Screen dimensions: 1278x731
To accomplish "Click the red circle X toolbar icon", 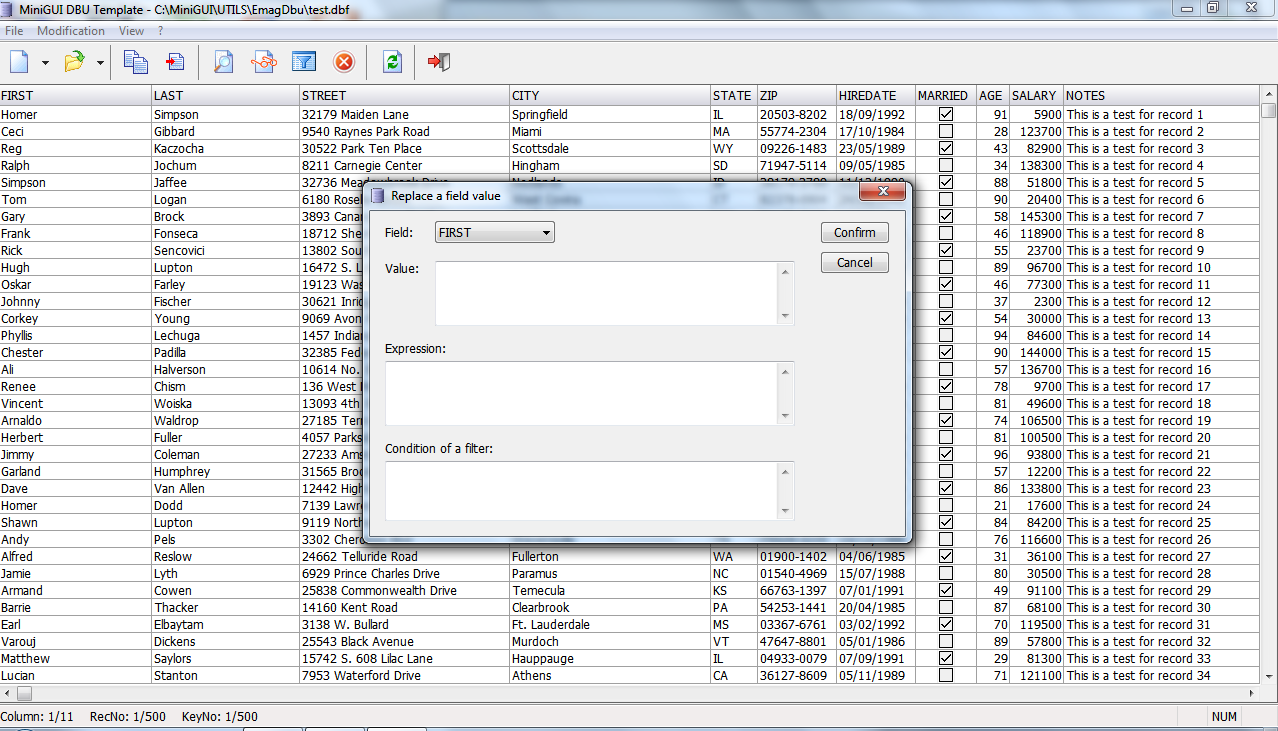I will [344, 62].
